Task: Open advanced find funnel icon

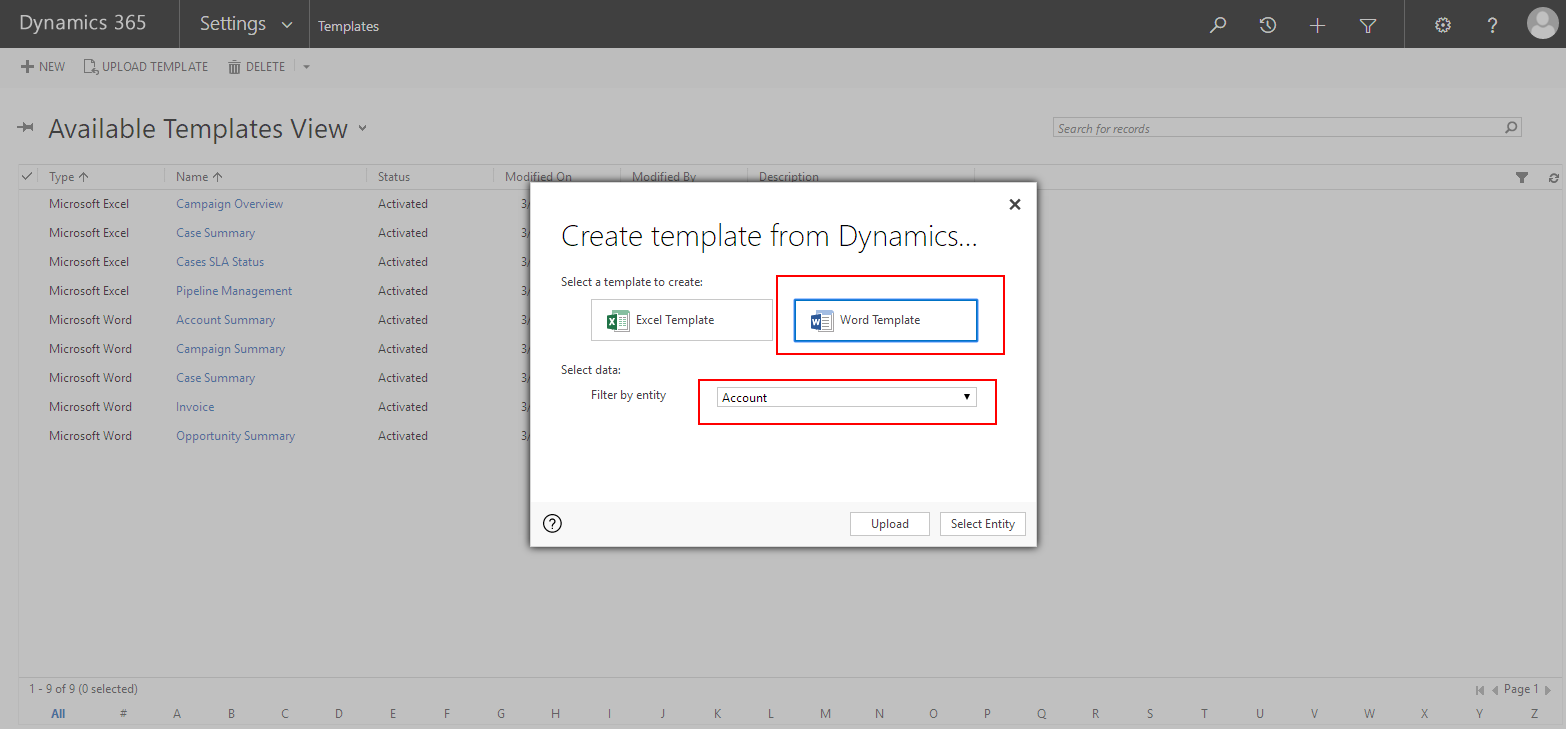Action: point(1368,25)
